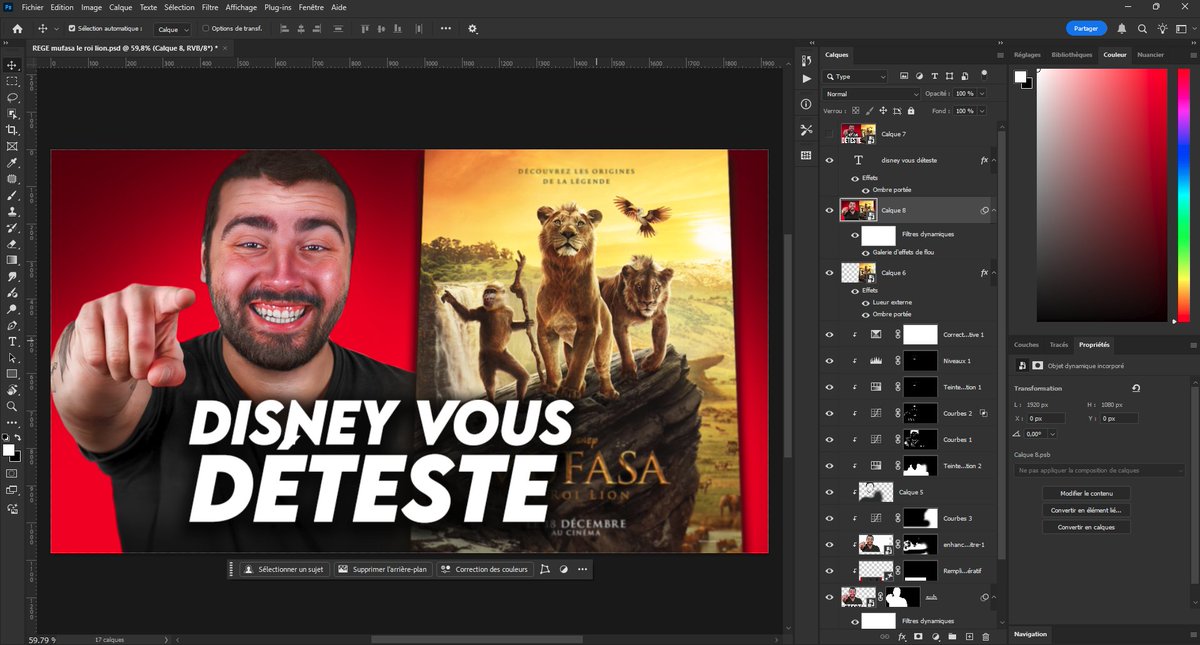This screenshot has width=1200, height=645.
Task: Select the Rectangular Marquee tool
Action: tap(12, 81)
